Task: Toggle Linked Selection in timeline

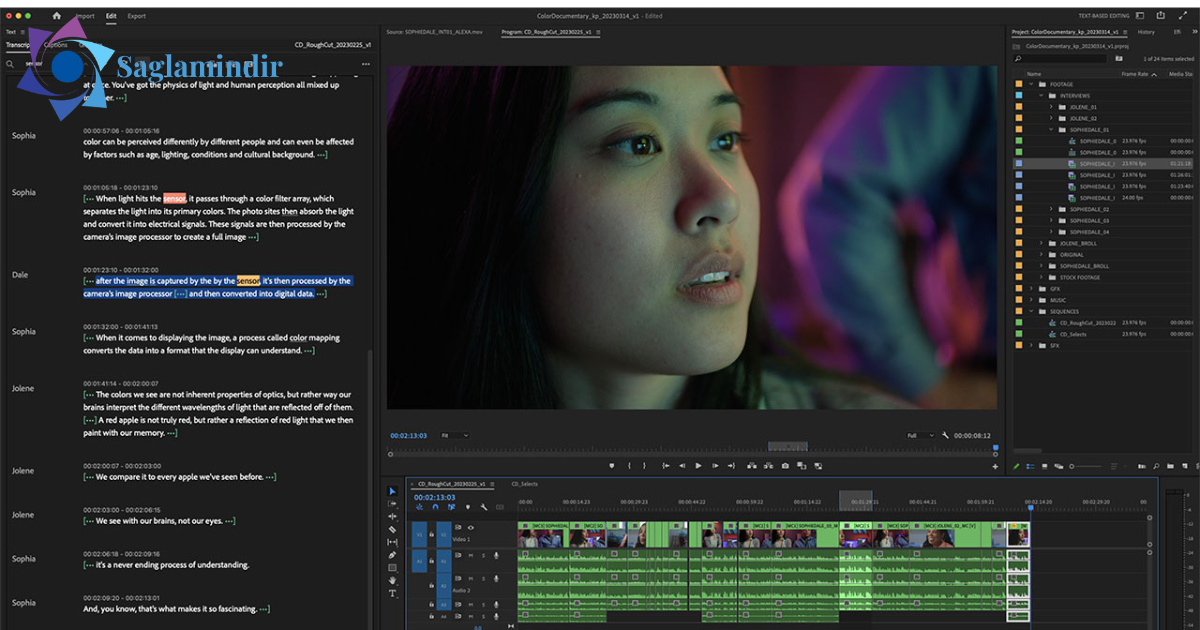Action: tap(451, 507)
